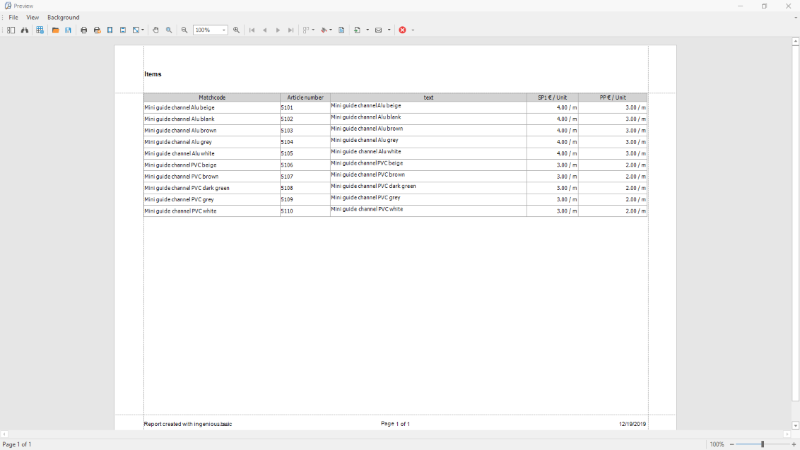Activate the Magnifier tool
This screenshot has height=450, width=800.
[169, 30]
